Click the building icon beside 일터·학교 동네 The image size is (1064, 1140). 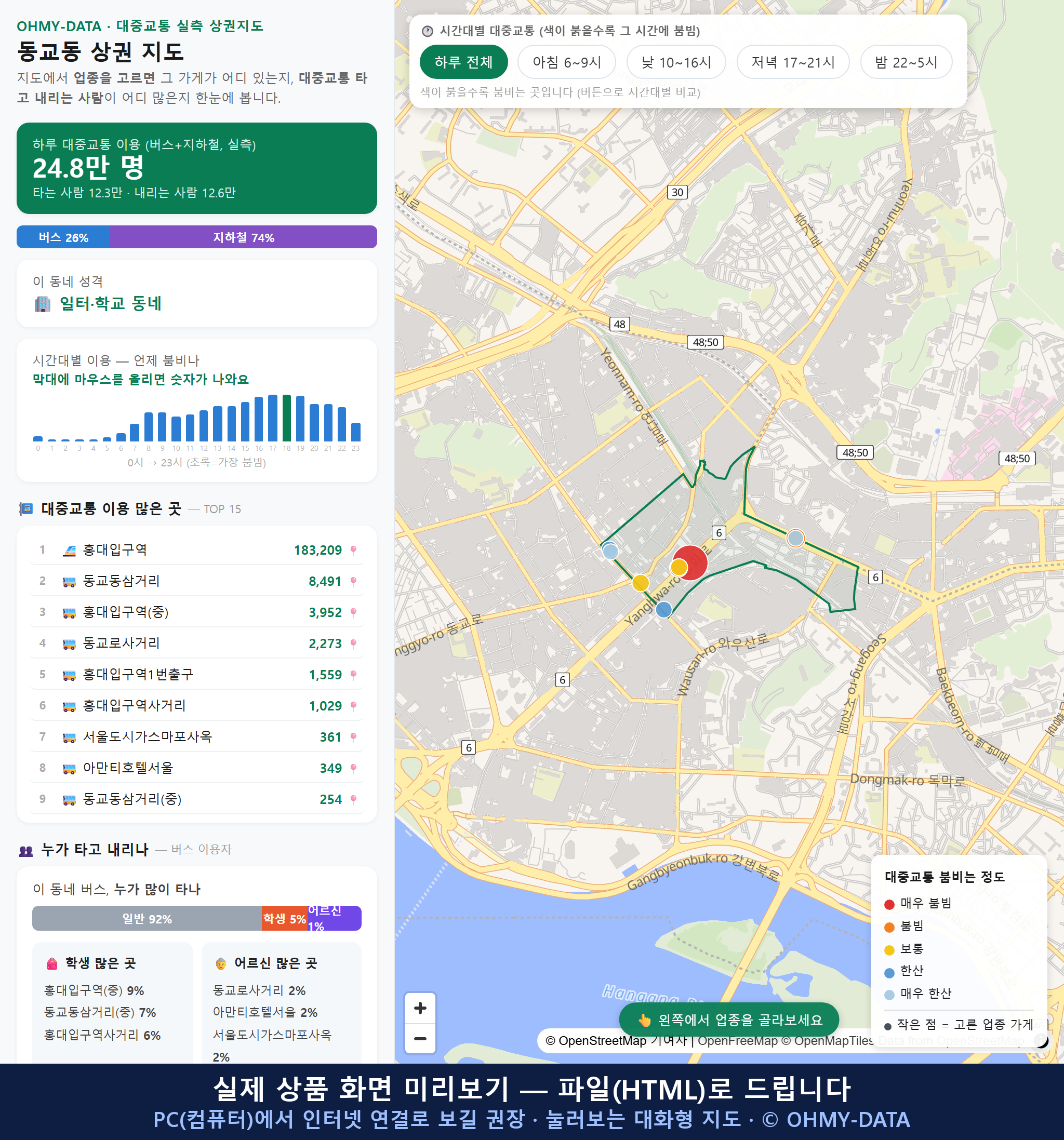point(43,304)
